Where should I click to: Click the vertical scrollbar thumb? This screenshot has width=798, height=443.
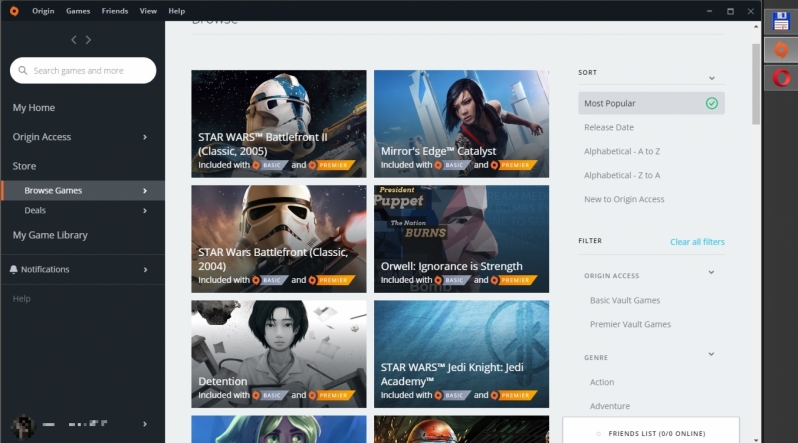pyautogui.click(x=756, y=84)
